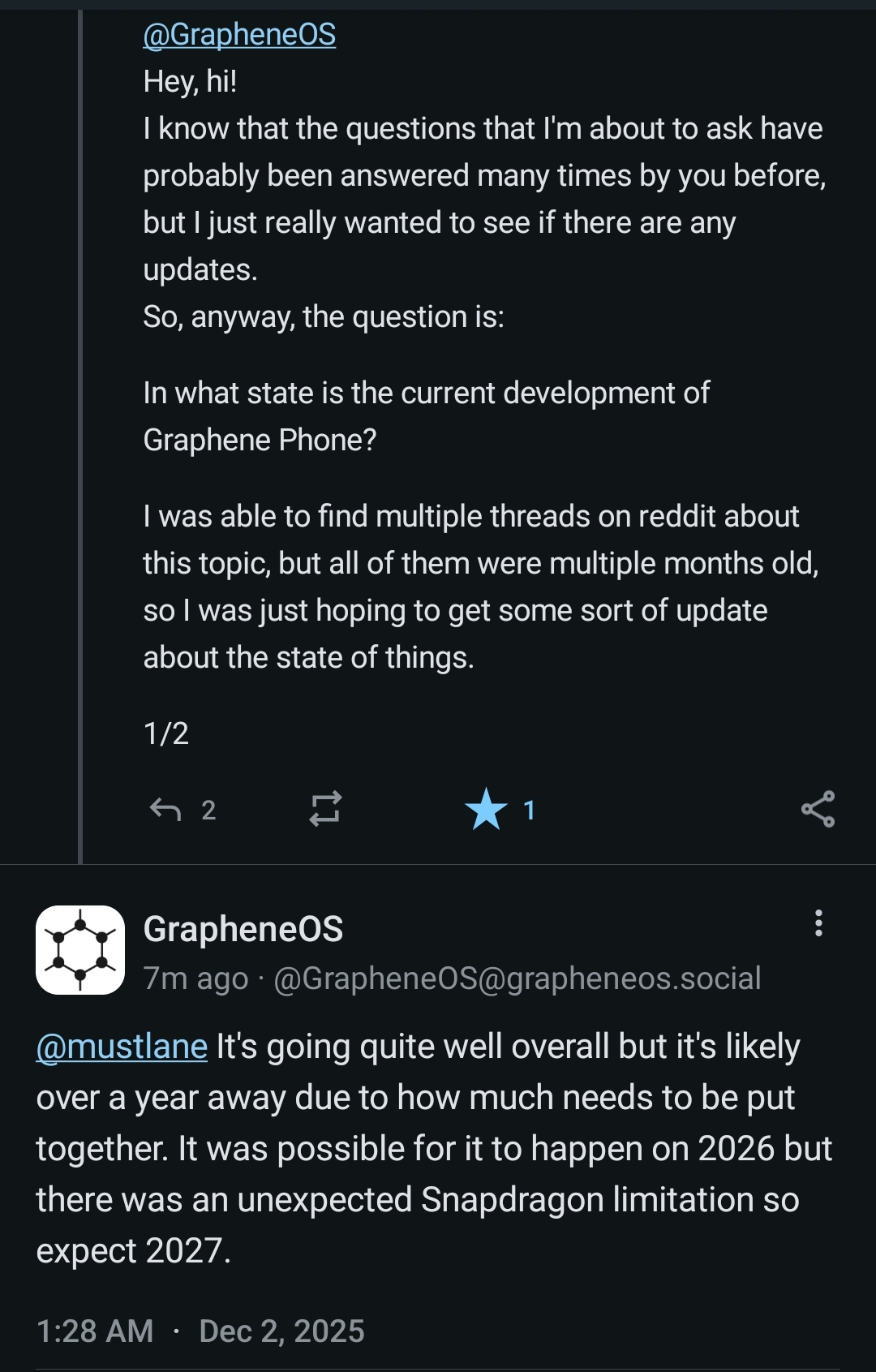Share the post via the share icon
This screenshot has width=876, height=1372.
[818, 809]
